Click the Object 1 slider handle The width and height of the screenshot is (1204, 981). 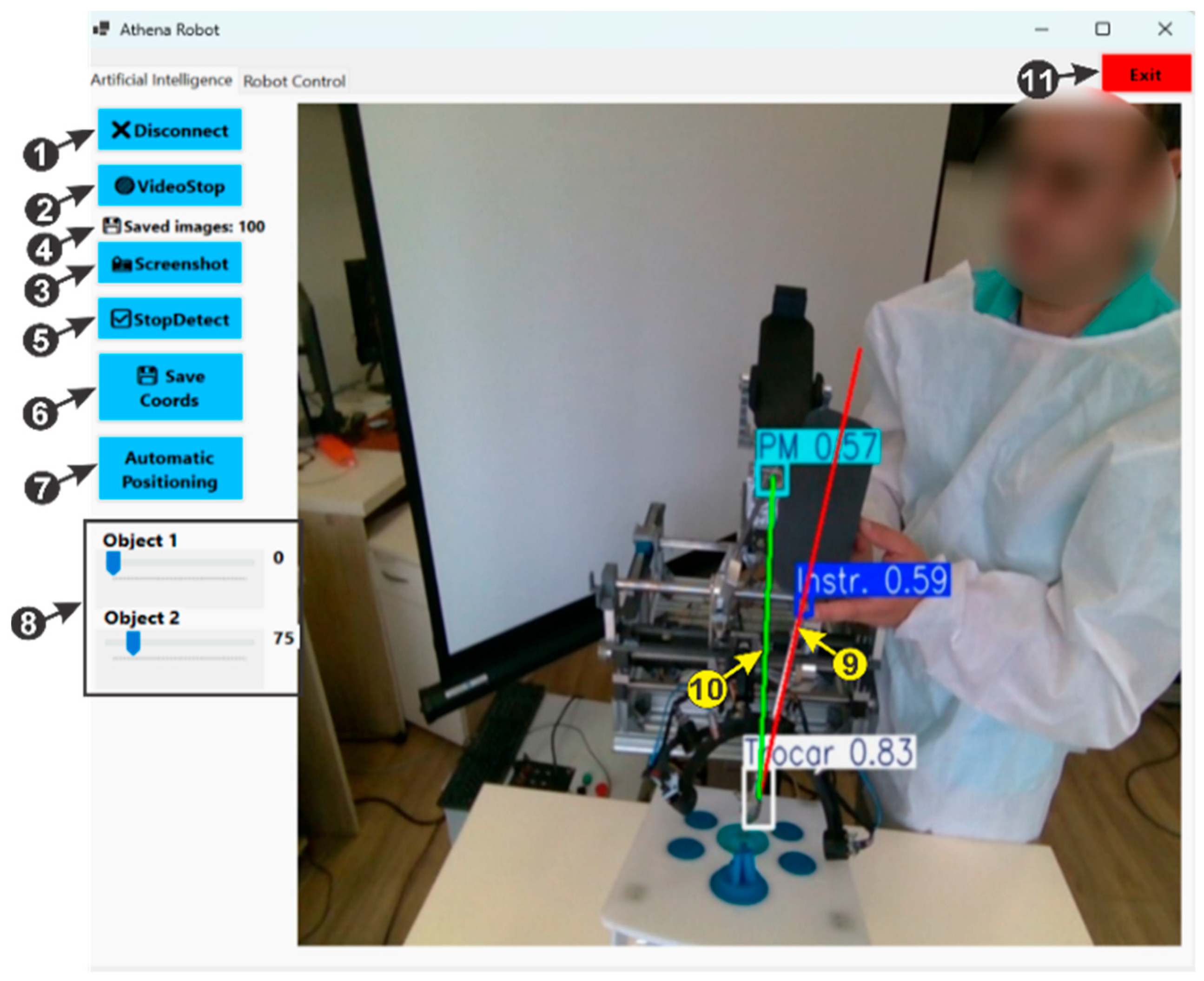pos(113,563)
